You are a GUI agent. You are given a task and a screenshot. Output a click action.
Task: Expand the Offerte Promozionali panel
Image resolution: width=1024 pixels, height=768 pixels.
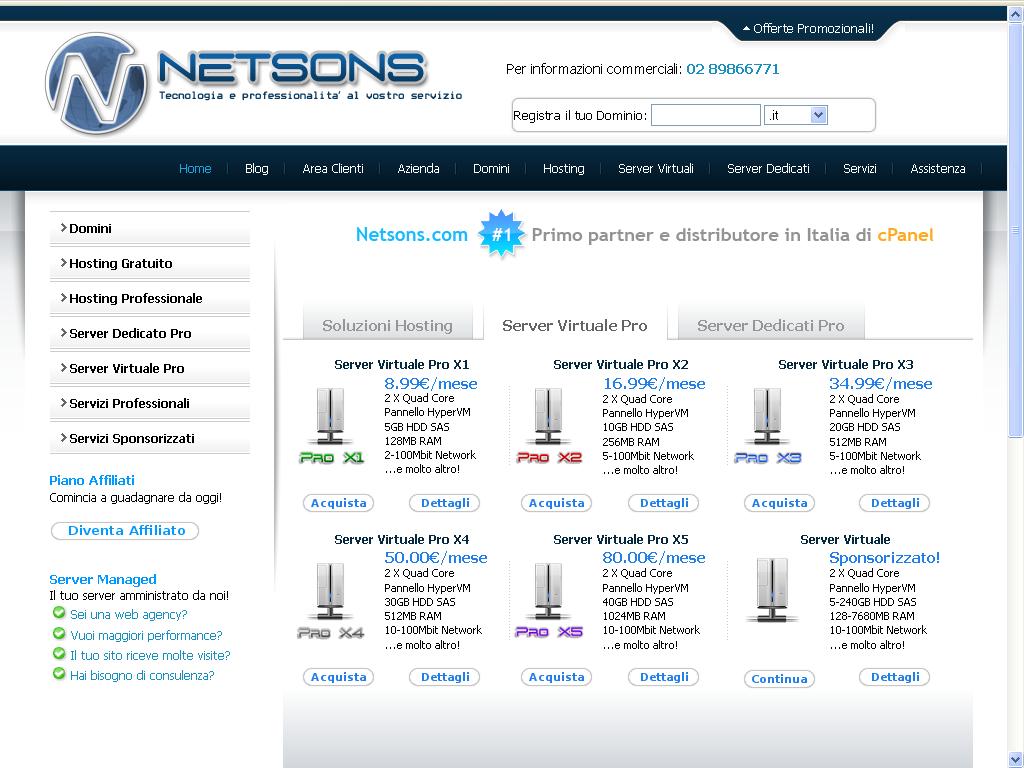pyautogui.click(x=808, y=29)
